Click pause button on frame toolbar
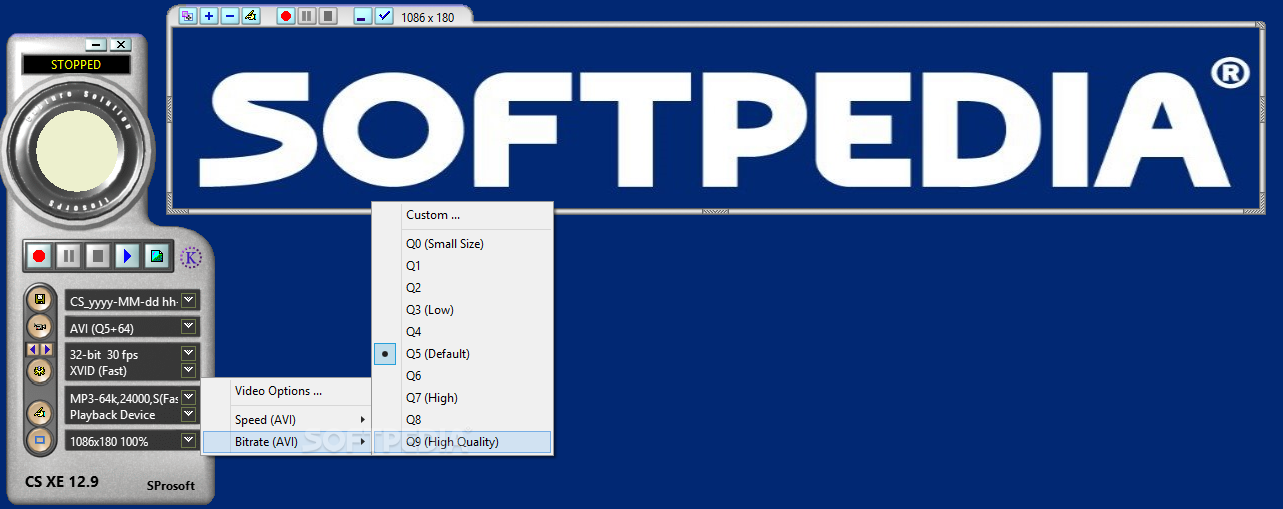The width and height of the screenshot is (1283, 509). [307, 16]
